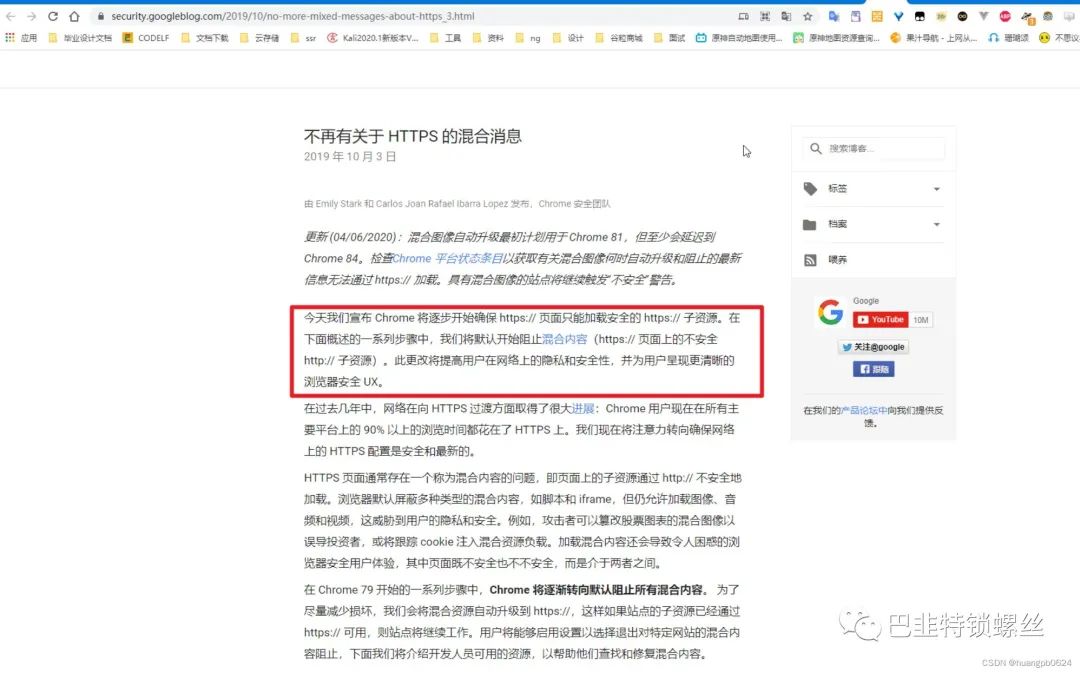
Task: Open the 应用 apps grid in bookmarks bar
Action: click(x=21, y=38)
